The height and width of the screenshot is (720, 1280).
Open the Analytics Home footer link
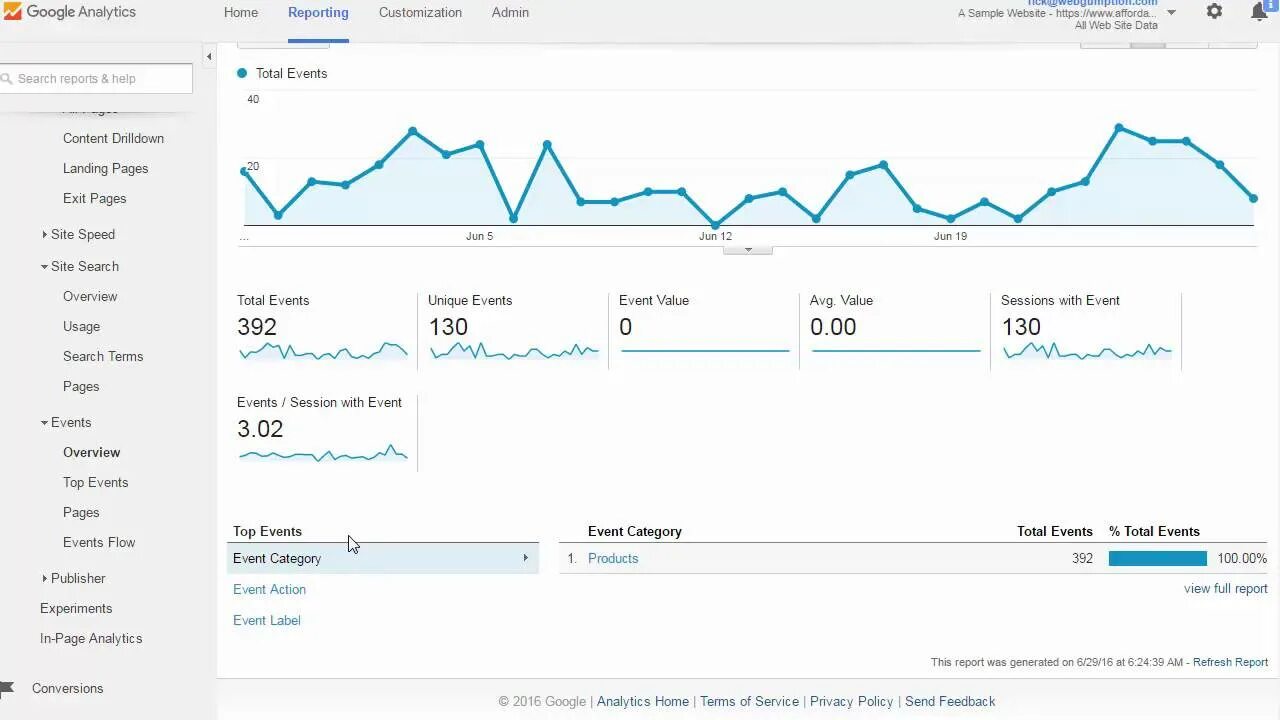click(643, 701)
